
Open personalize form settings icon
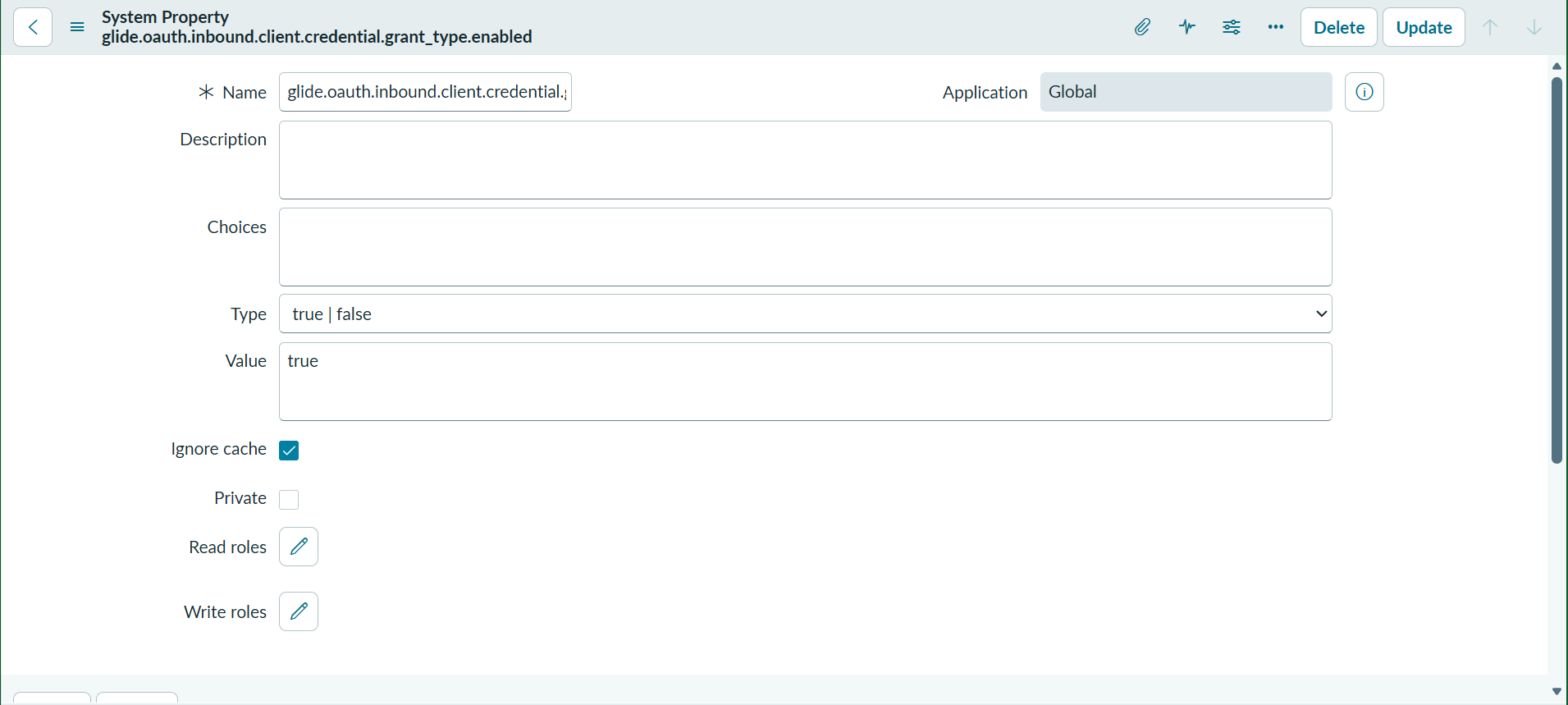coord(1232,27)
